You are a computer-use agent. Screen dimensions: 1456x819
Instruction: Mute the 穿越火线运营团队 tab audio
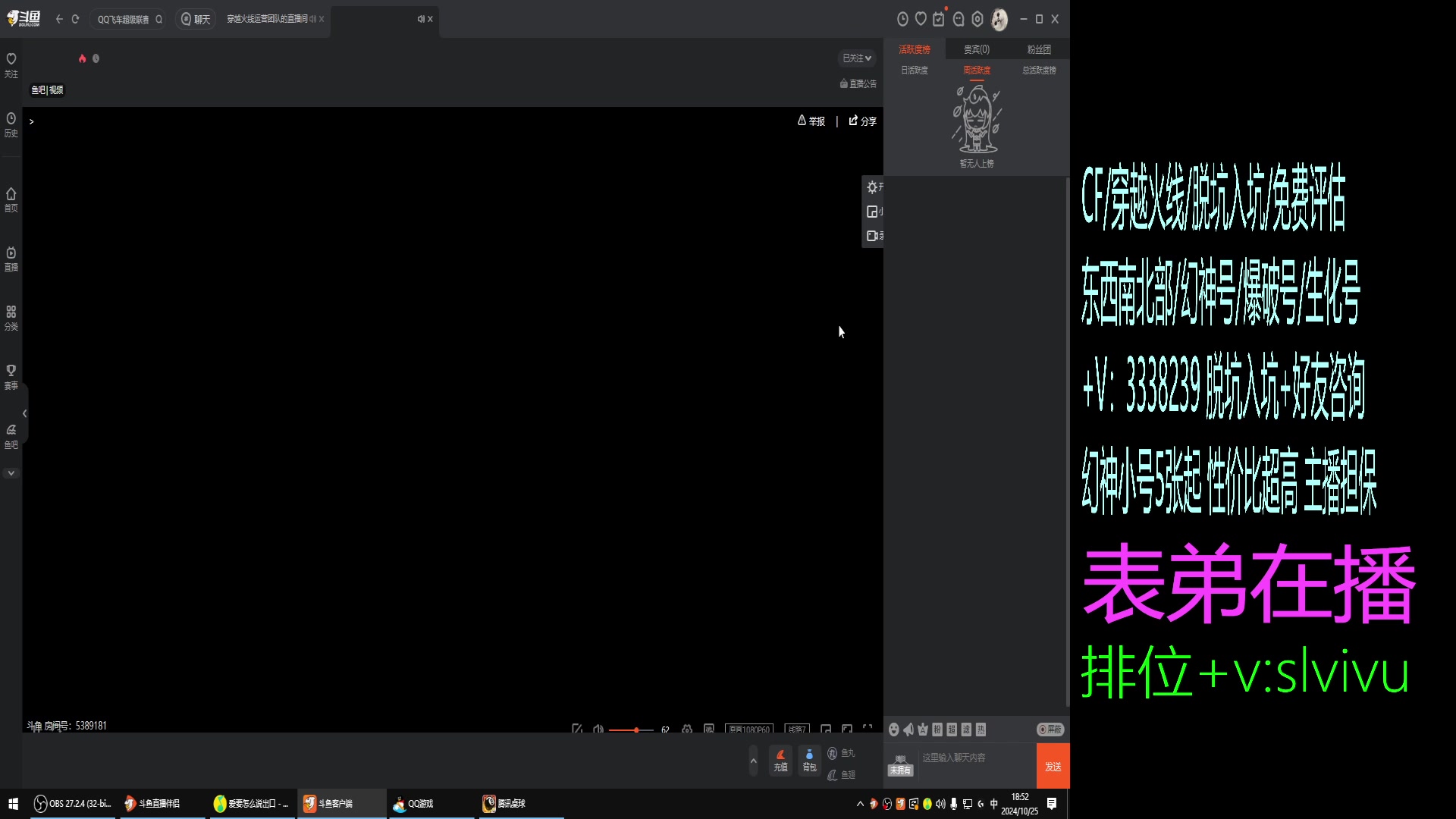coord(313,19)
